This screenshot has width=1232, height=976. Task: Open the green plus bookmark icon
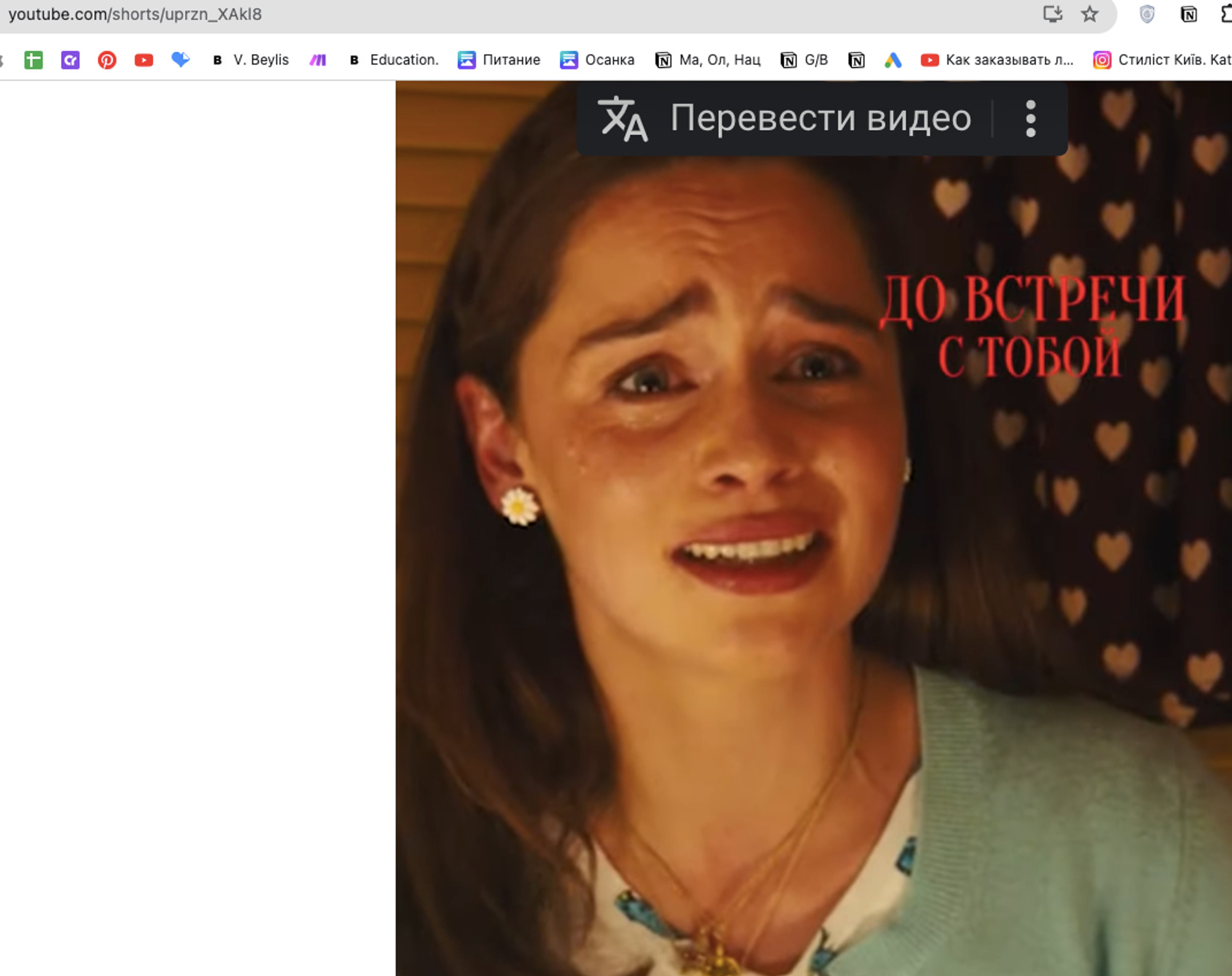click(33, 60)
